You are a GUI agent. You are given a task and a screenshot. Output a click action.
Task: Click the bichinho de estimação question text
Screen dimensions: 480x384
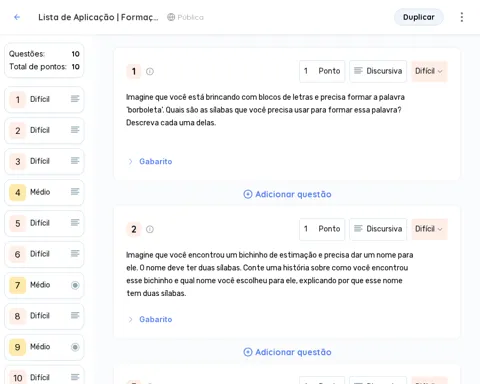[x=269, y=274]
